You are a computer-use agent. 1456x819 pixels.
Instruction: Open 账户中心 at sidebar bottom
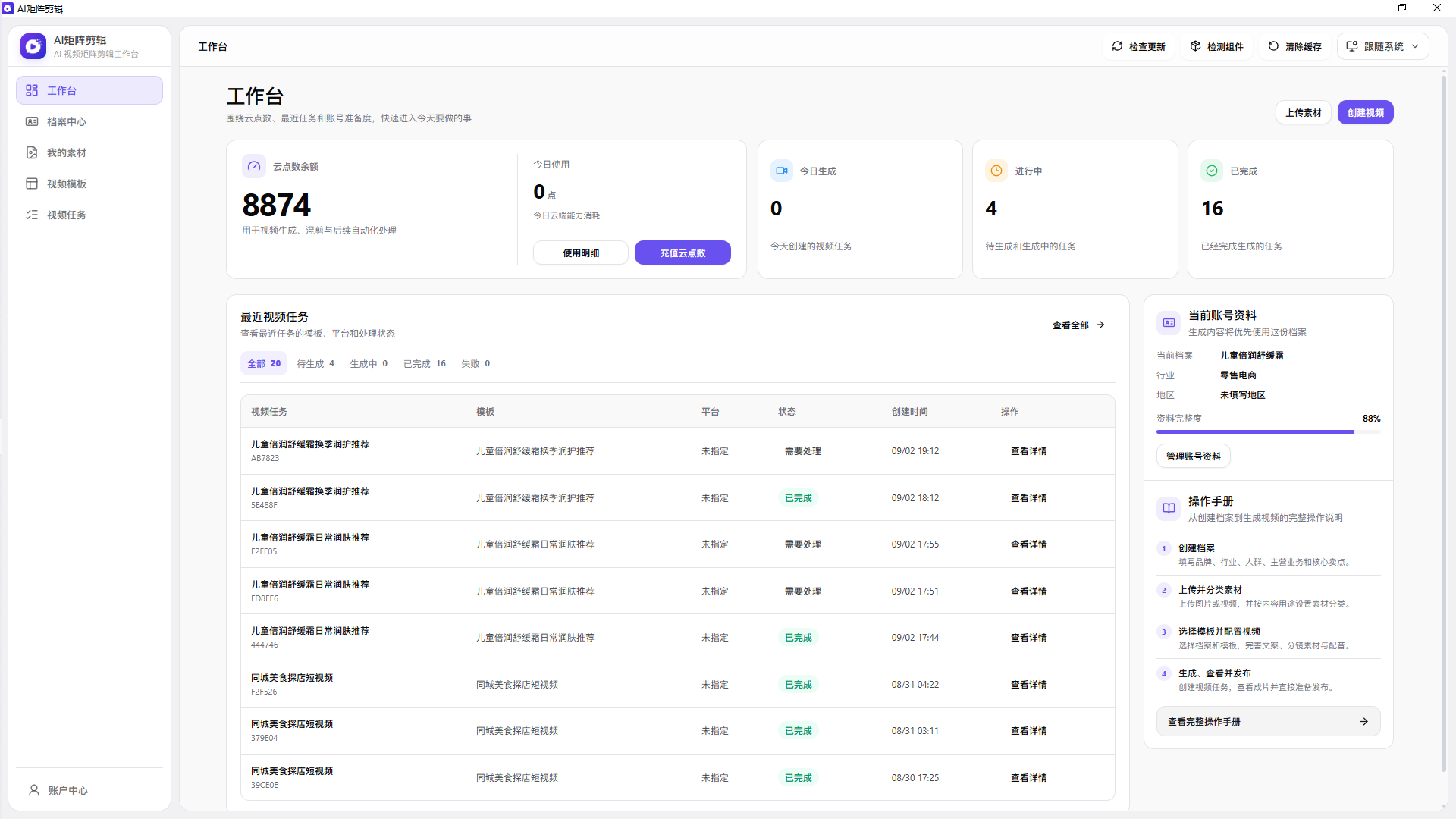pyautogui.click(x=89, y=790)
